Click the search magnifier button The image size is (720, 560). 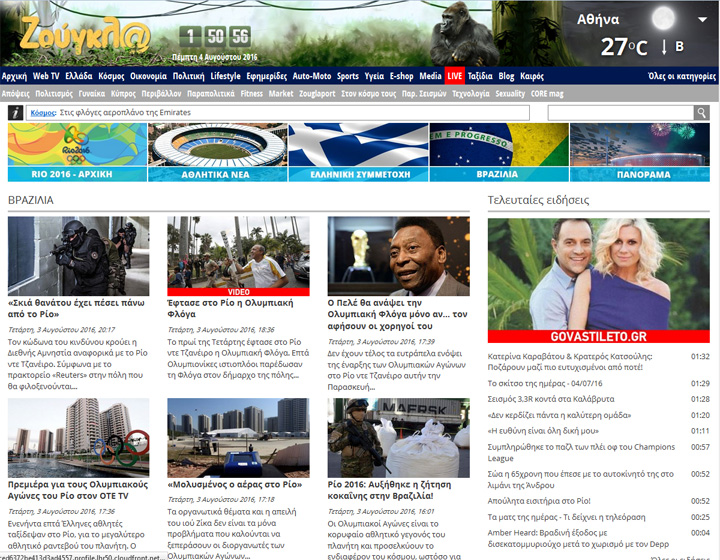coord(701,113)
